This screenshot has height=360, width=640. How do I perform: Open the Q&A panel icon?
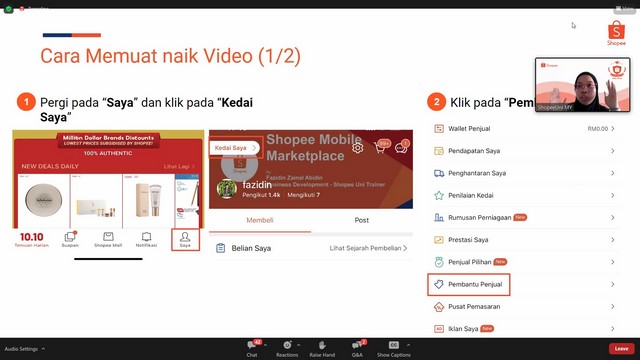pos(357,346)
